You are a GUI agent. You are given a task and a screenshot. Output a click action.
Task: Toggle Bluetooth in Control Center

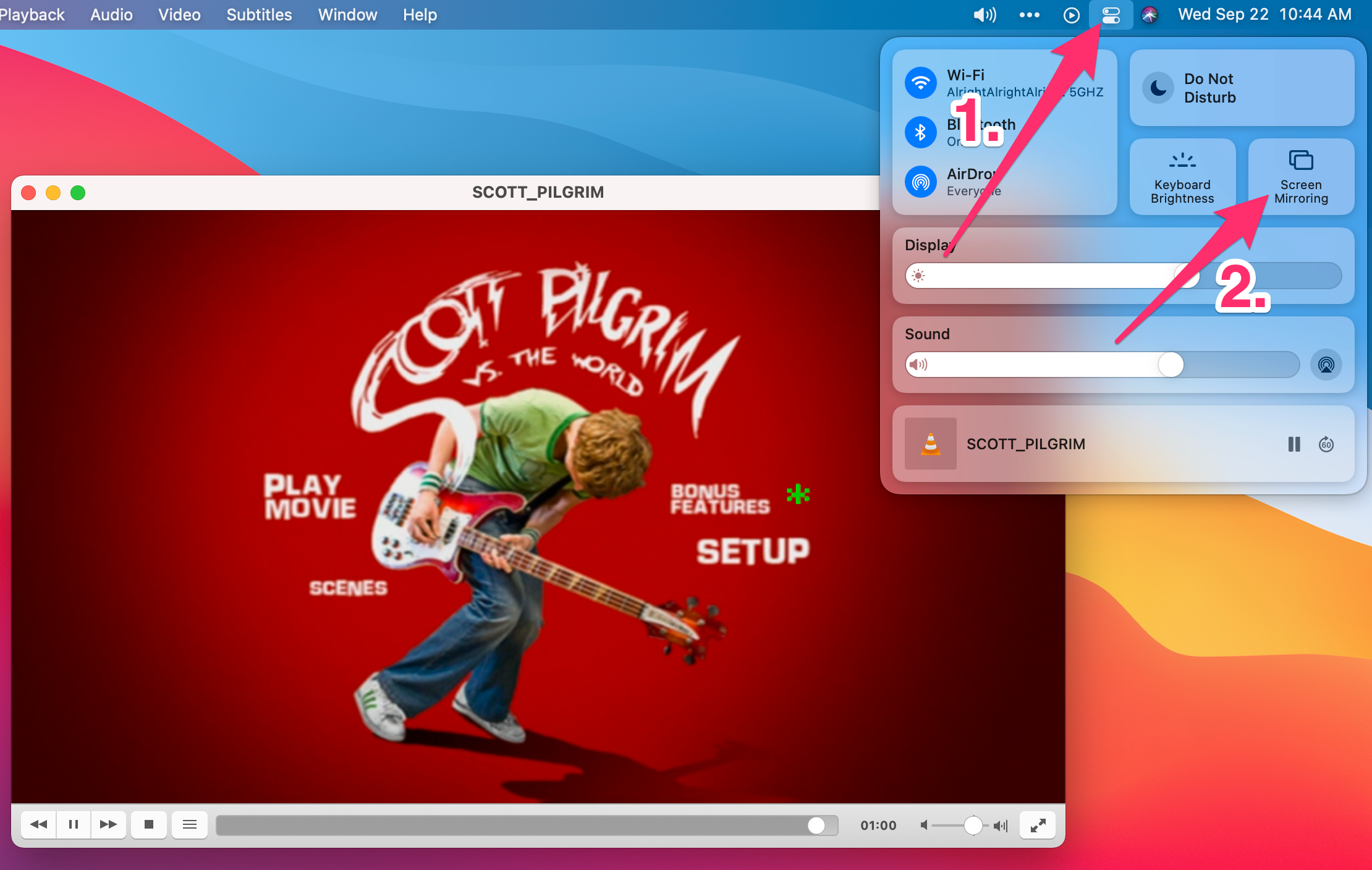[x=920, y=132]
